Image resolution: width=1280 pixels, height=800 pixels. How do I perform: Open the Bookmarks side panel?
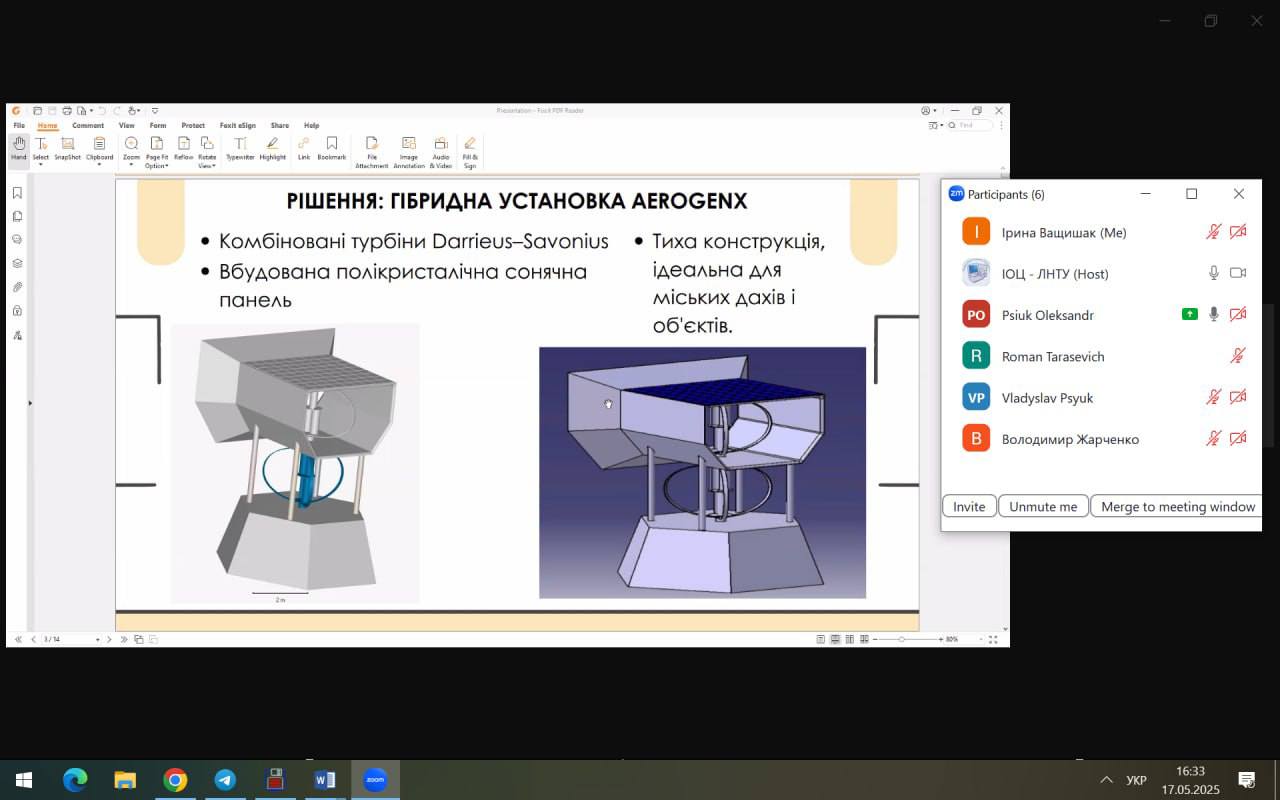click(x=17, y=193)
